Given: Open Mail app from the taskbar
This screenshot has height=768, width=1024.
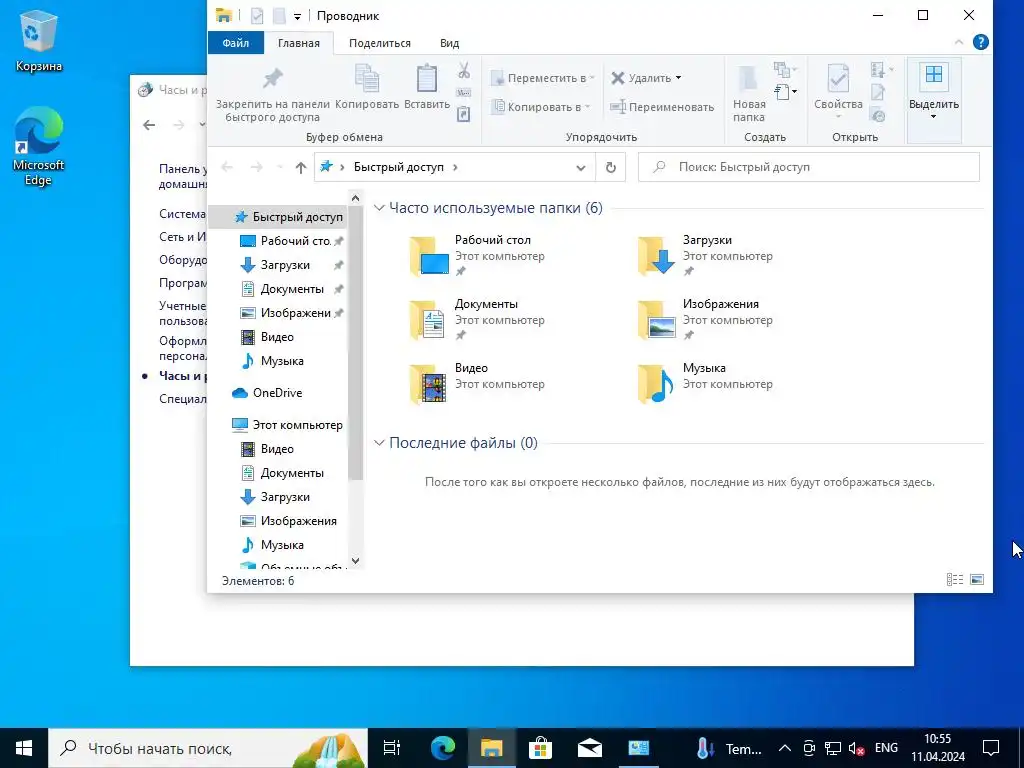Looking at the screenshot, I should (x=590, y=748).
